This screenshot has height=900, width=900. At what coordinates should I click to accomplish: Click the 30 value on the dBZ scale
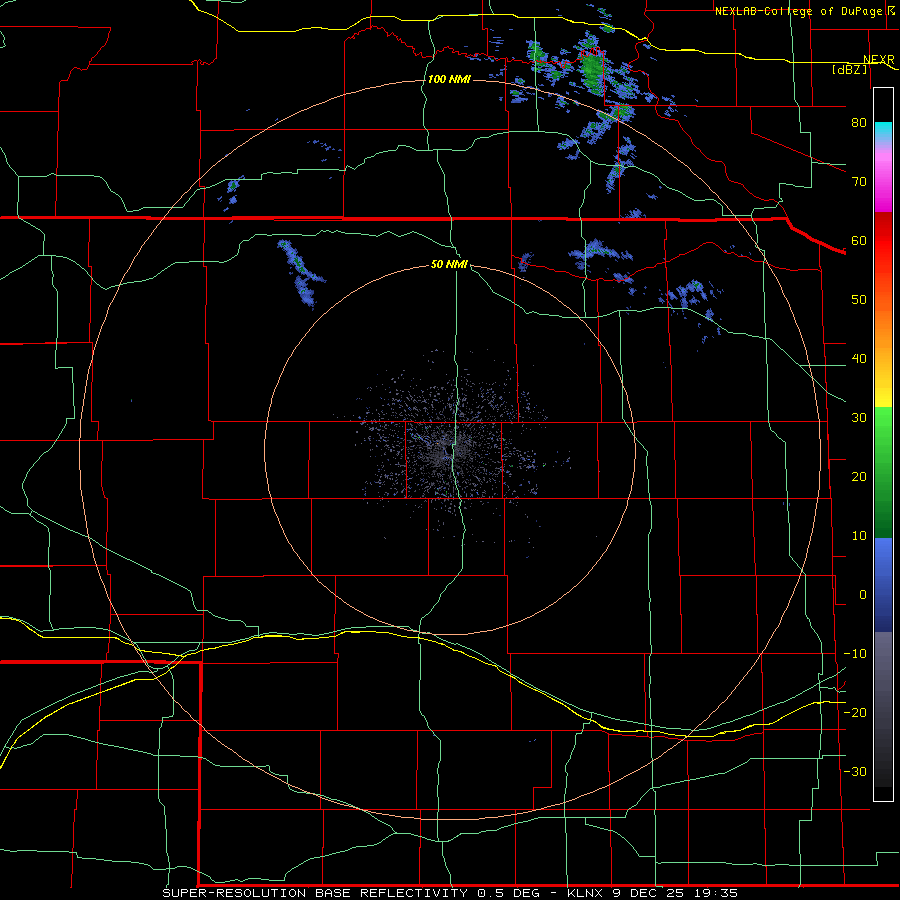pyautogui.click(x=859, y=418)
